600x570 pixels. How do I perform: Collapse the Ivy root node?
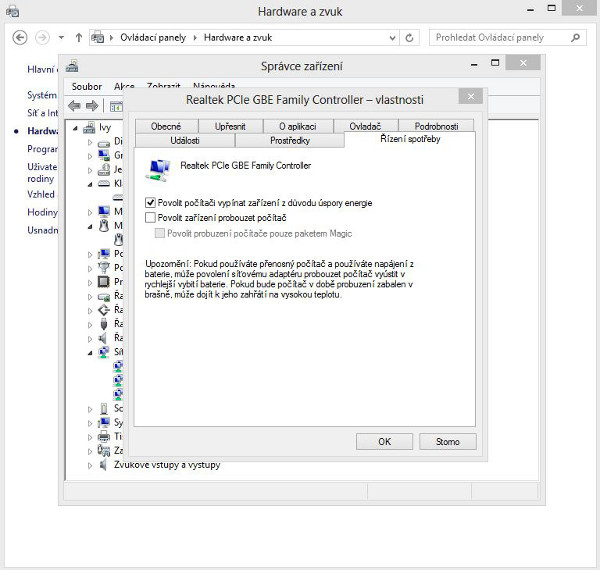[75, 129]
